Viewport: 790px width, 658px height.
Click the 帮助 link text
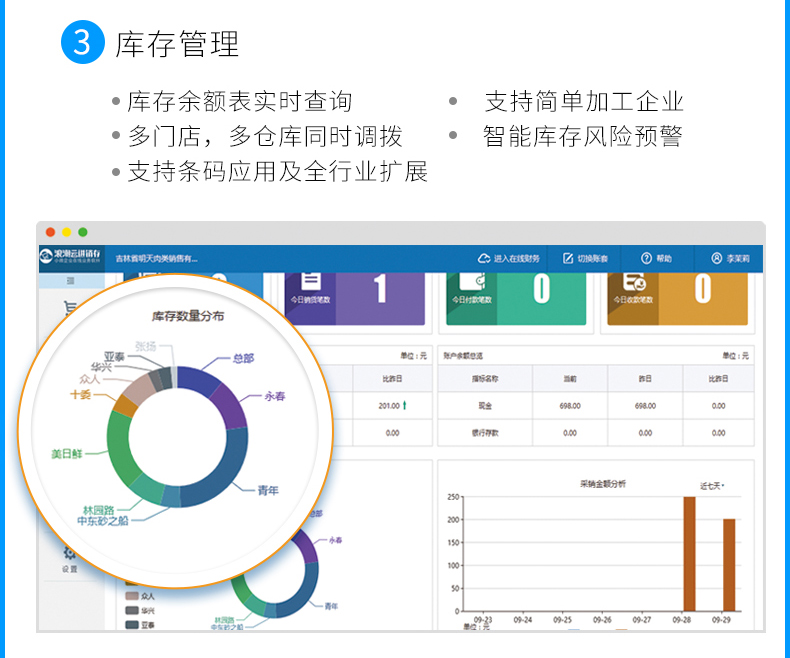[664, 258]
